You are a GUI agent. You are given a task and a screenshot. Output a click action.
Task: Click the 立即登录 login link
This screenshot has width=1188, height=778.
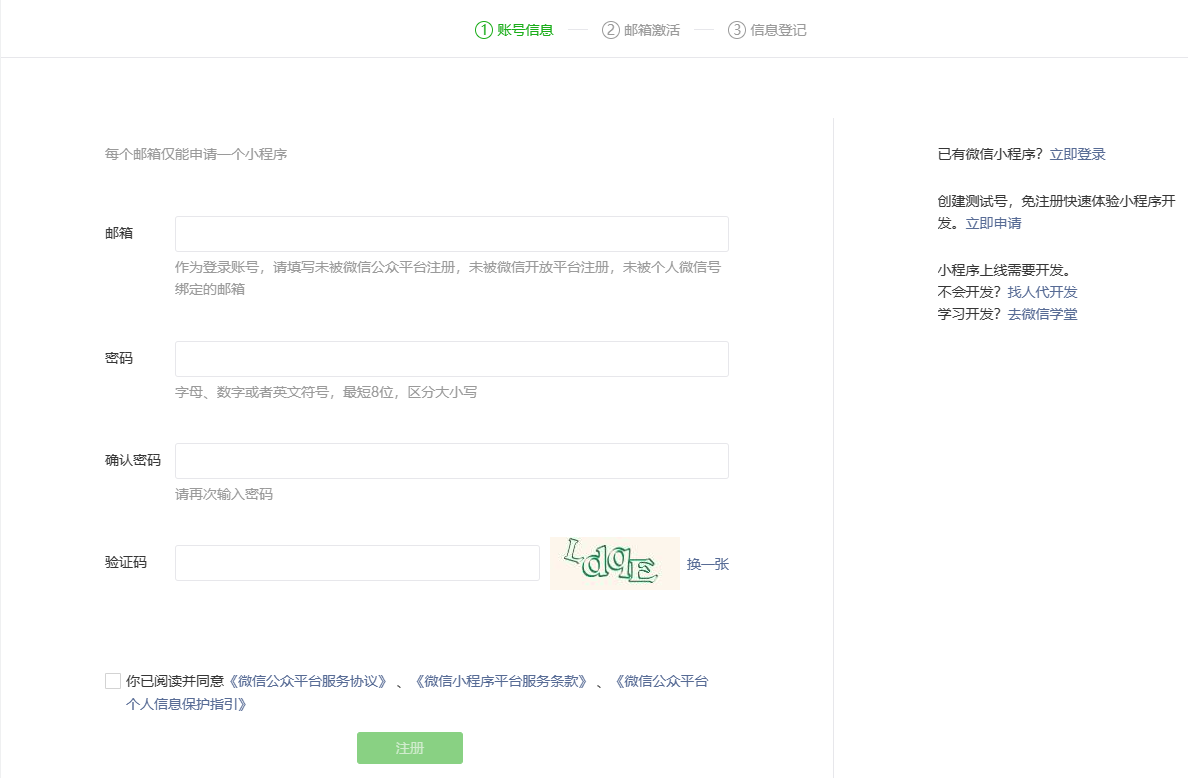(x=1077, y=154)
